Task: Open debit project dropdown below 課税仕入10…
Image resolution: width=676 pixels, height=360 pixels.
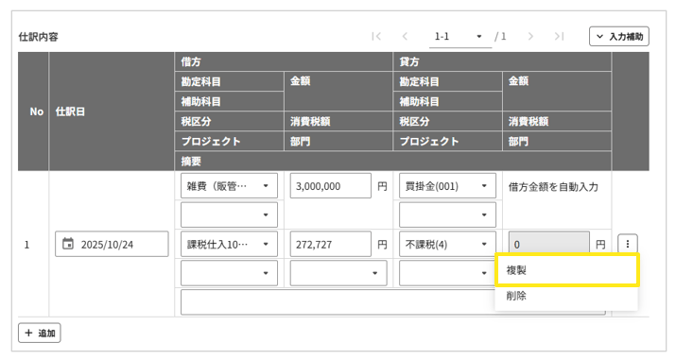Action: coord(229,273)
